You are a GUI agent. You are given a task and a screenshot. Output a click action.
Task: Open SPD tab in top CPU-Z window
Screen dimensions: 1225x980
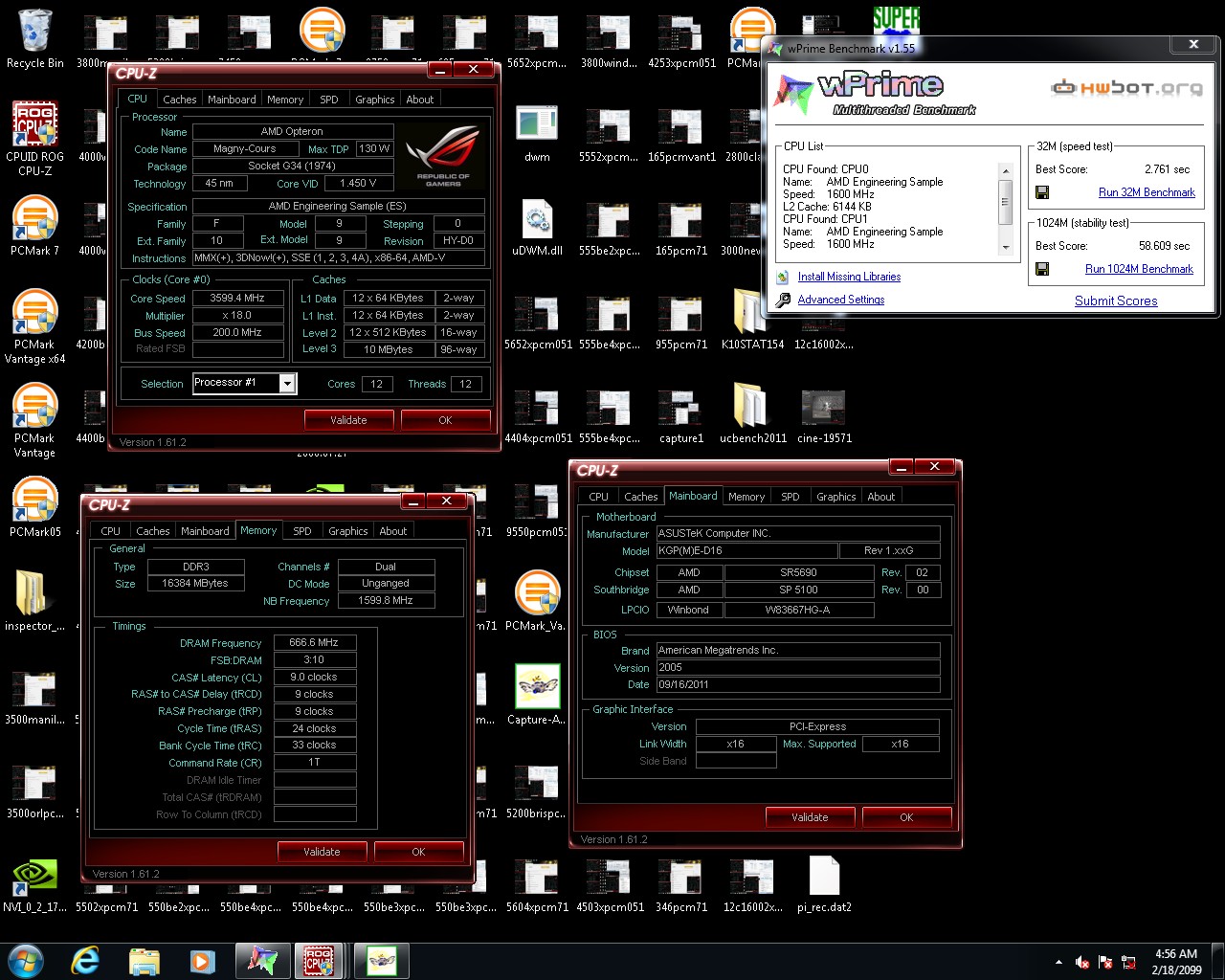coord(329,100)
